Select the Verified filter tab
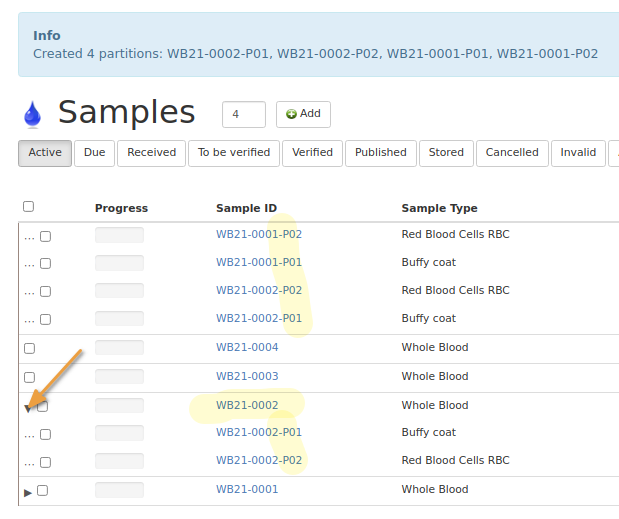 coord(312,153)
